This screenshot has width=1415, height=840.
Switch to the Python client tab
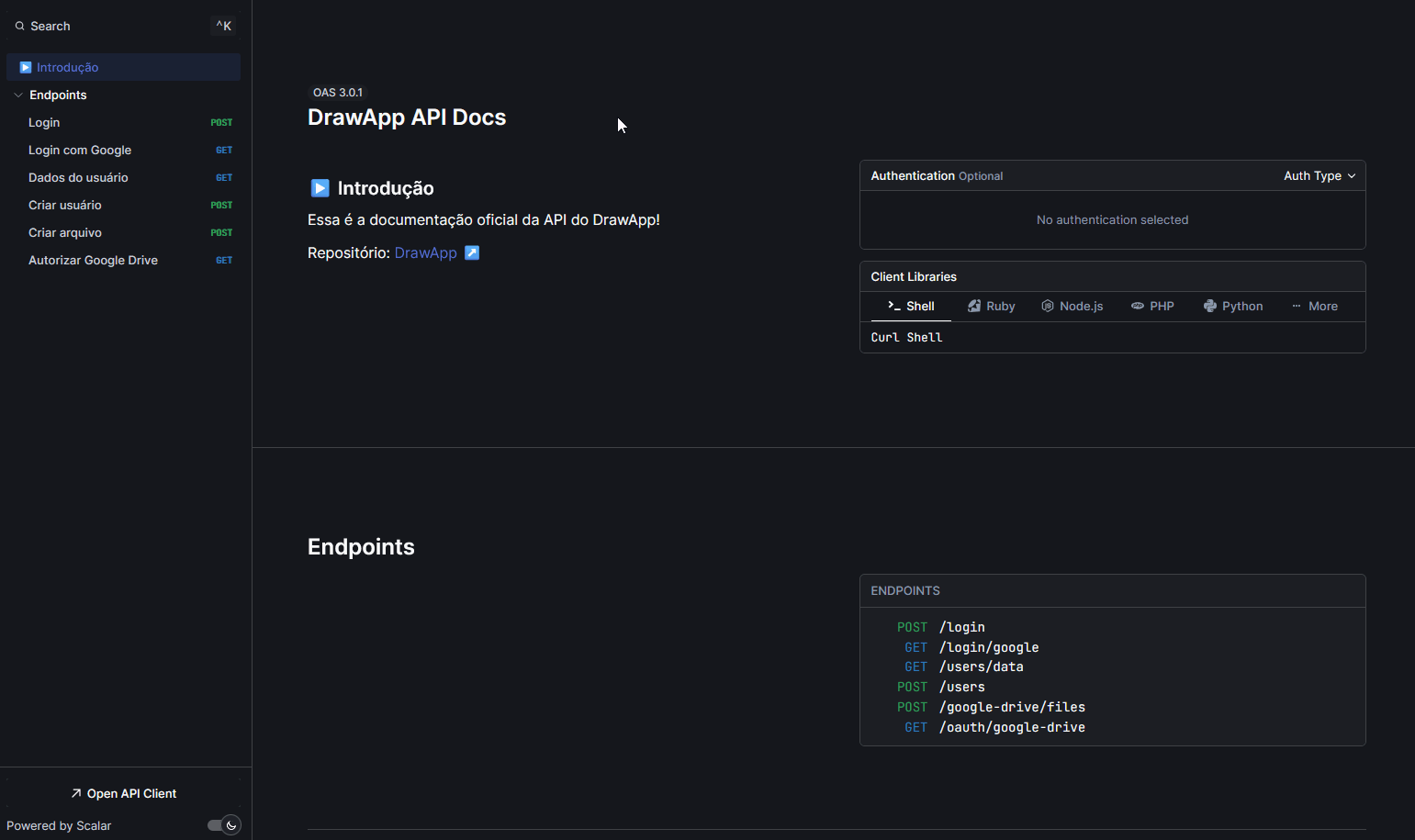point(1232,306)
